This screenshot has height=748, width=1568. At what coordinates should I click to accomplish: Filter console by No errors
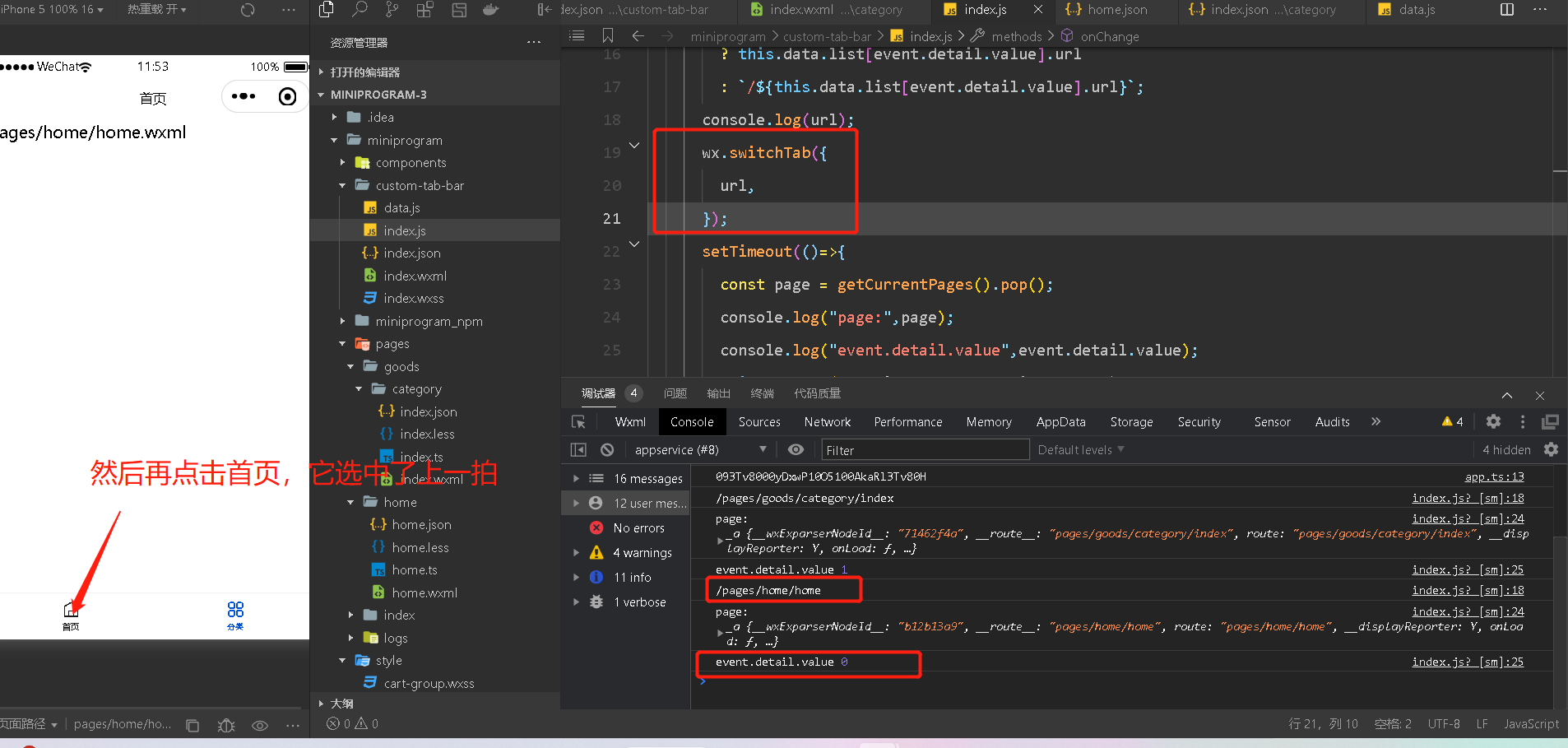pyautogui.click(x=638, y=527)
